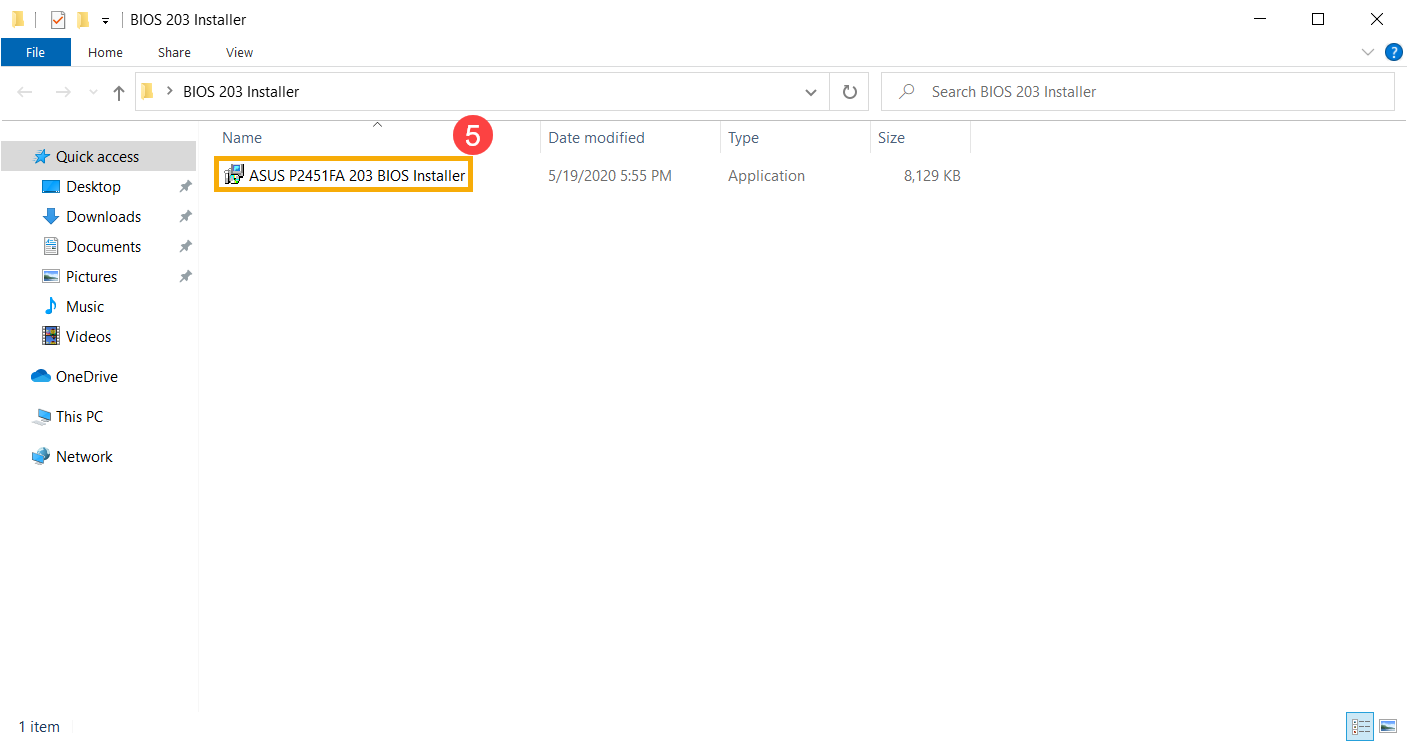Switch to the Home ribbon tab
The width and height of the screenshot is (1408, 742).
click(x=105, y=52)
